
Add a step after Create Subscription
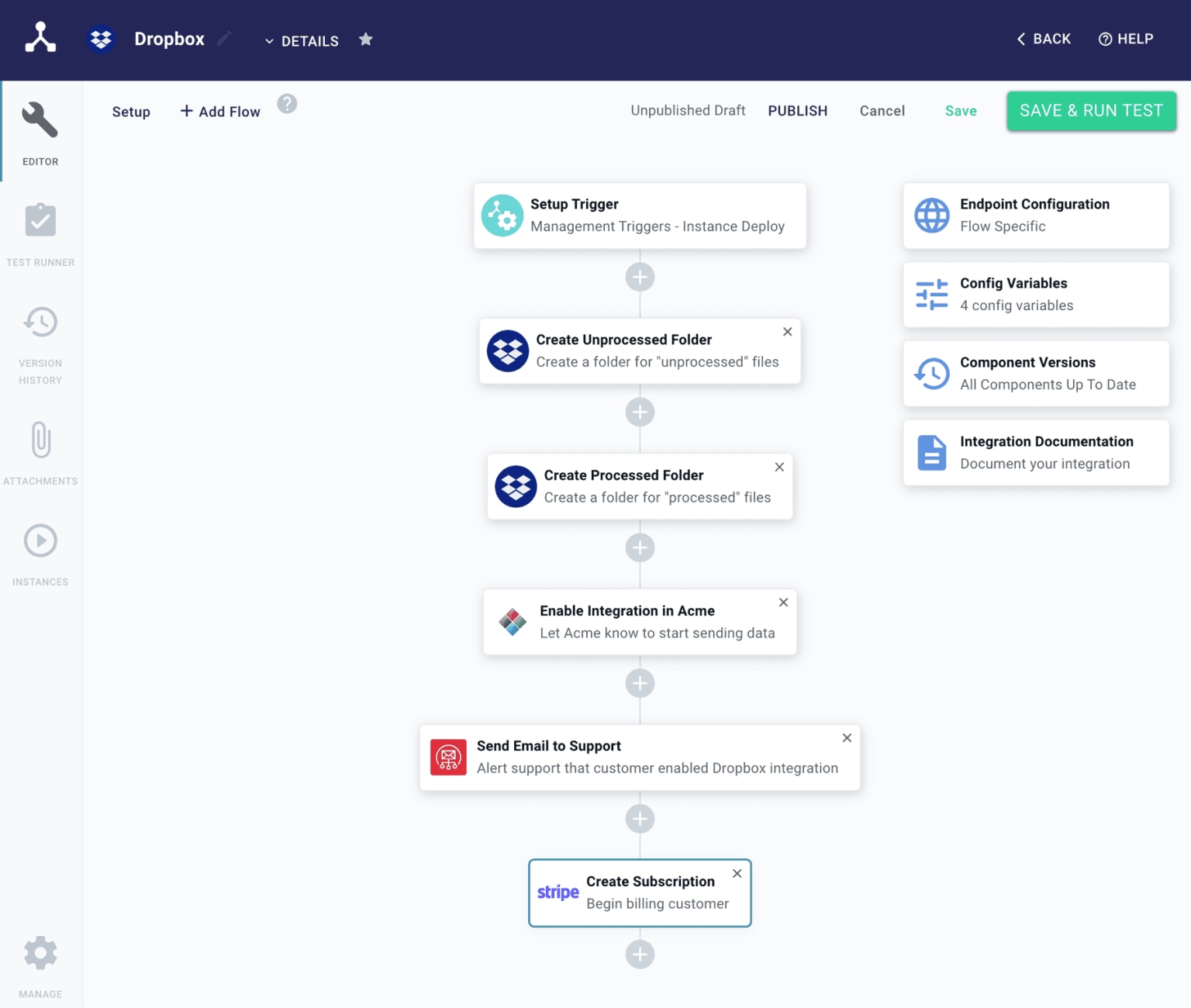pos(640,954)
